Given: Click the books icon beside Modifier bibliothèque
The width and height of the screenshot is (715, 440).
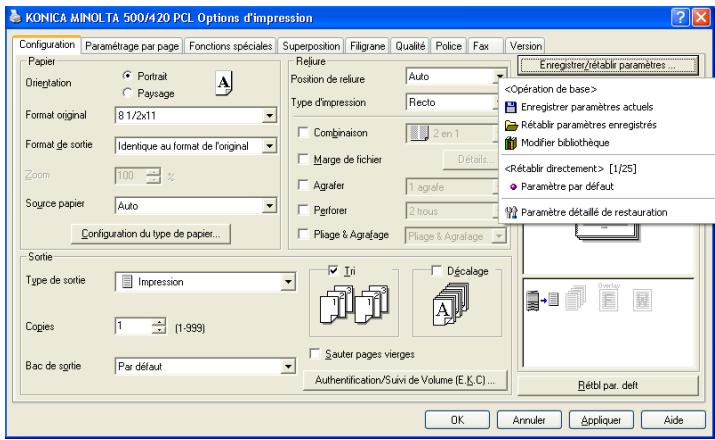Looking at the screenshot, I should 511,143.
